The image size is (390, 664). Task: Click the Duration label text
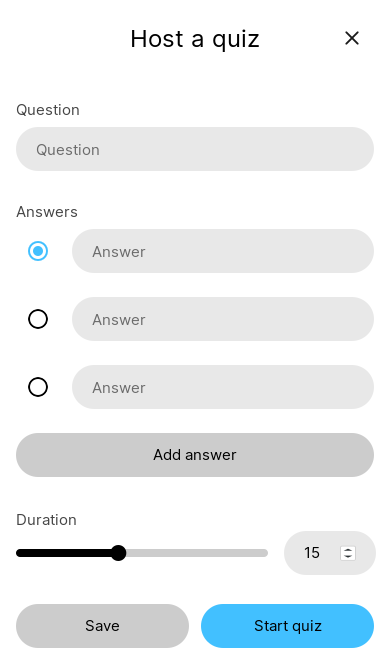coord(47,520)
